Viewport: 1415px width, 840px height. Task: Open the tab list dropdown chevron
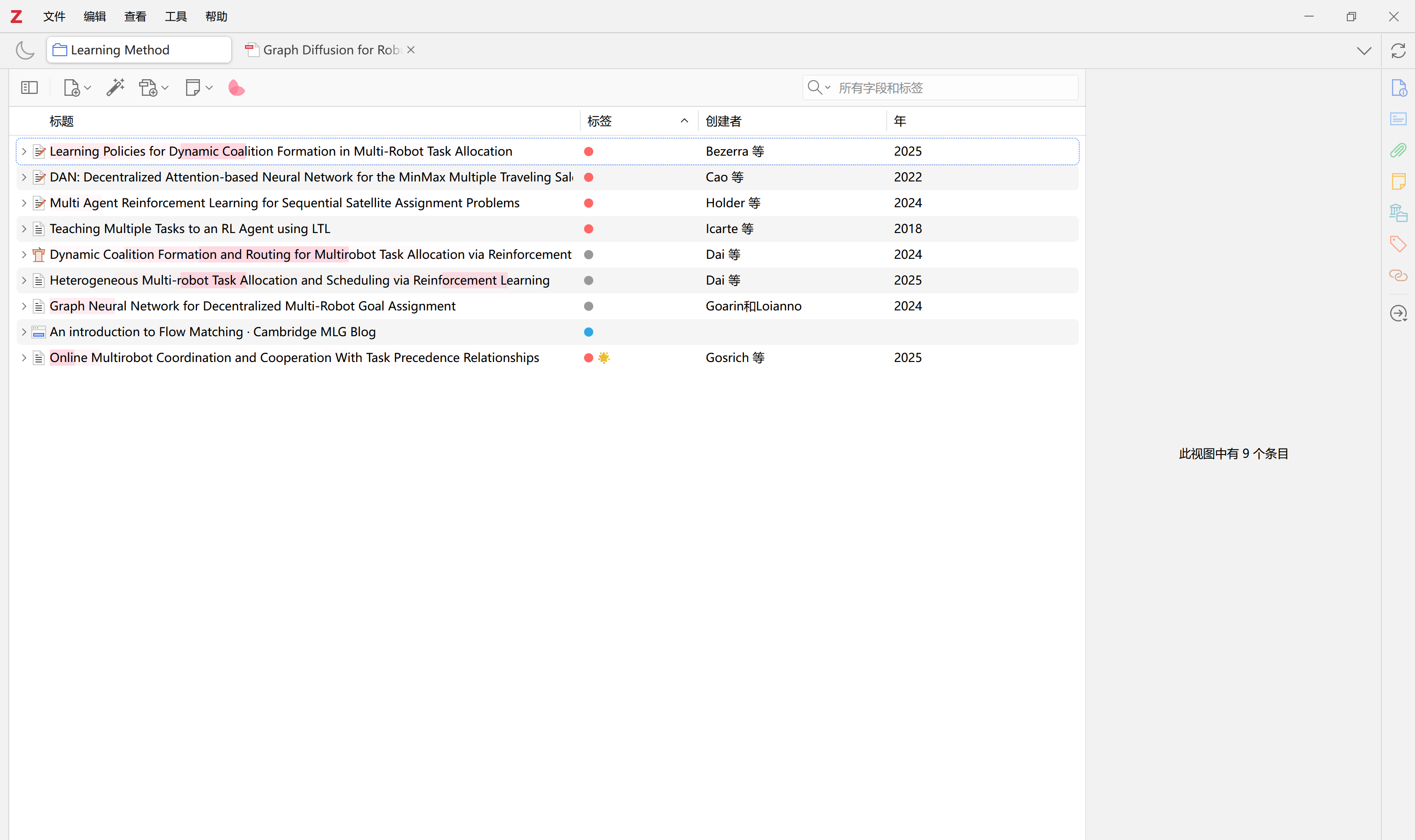[1364, 51]
